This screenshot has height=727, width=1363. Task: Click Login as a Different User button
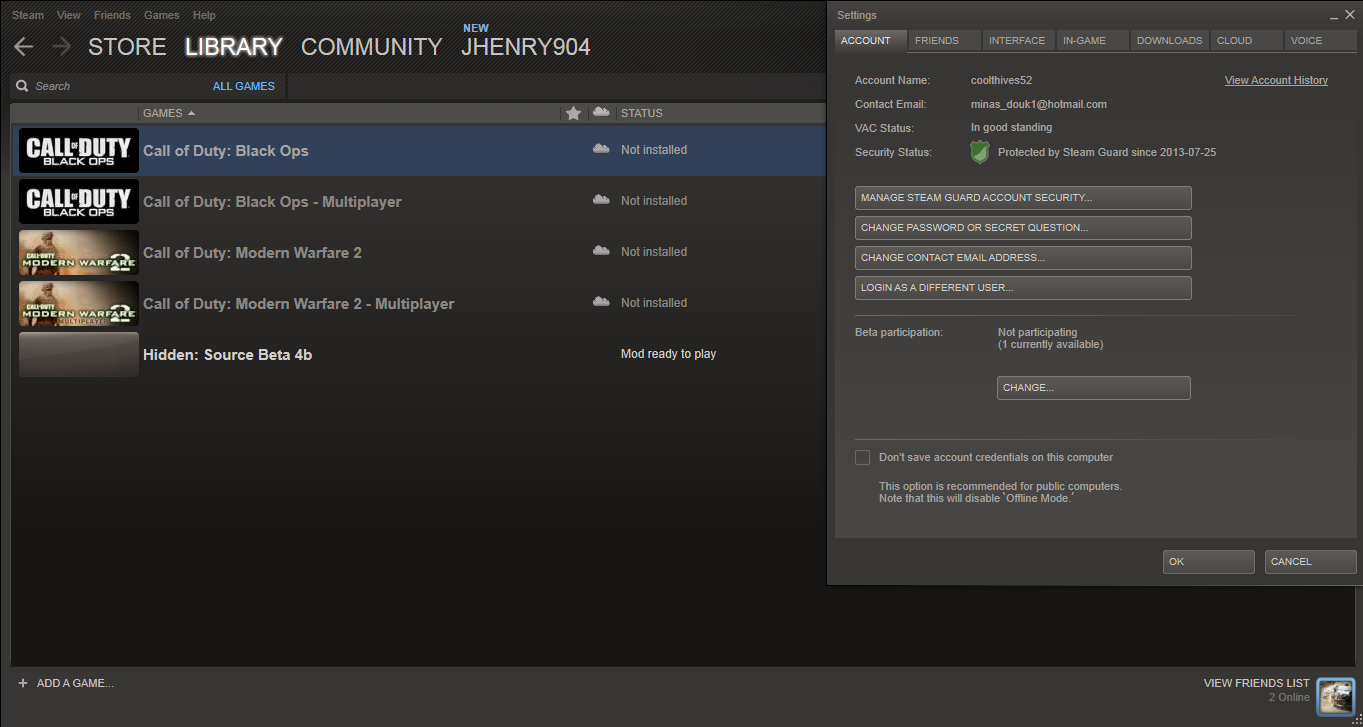pyautogui.click(x=1023, y=288)
